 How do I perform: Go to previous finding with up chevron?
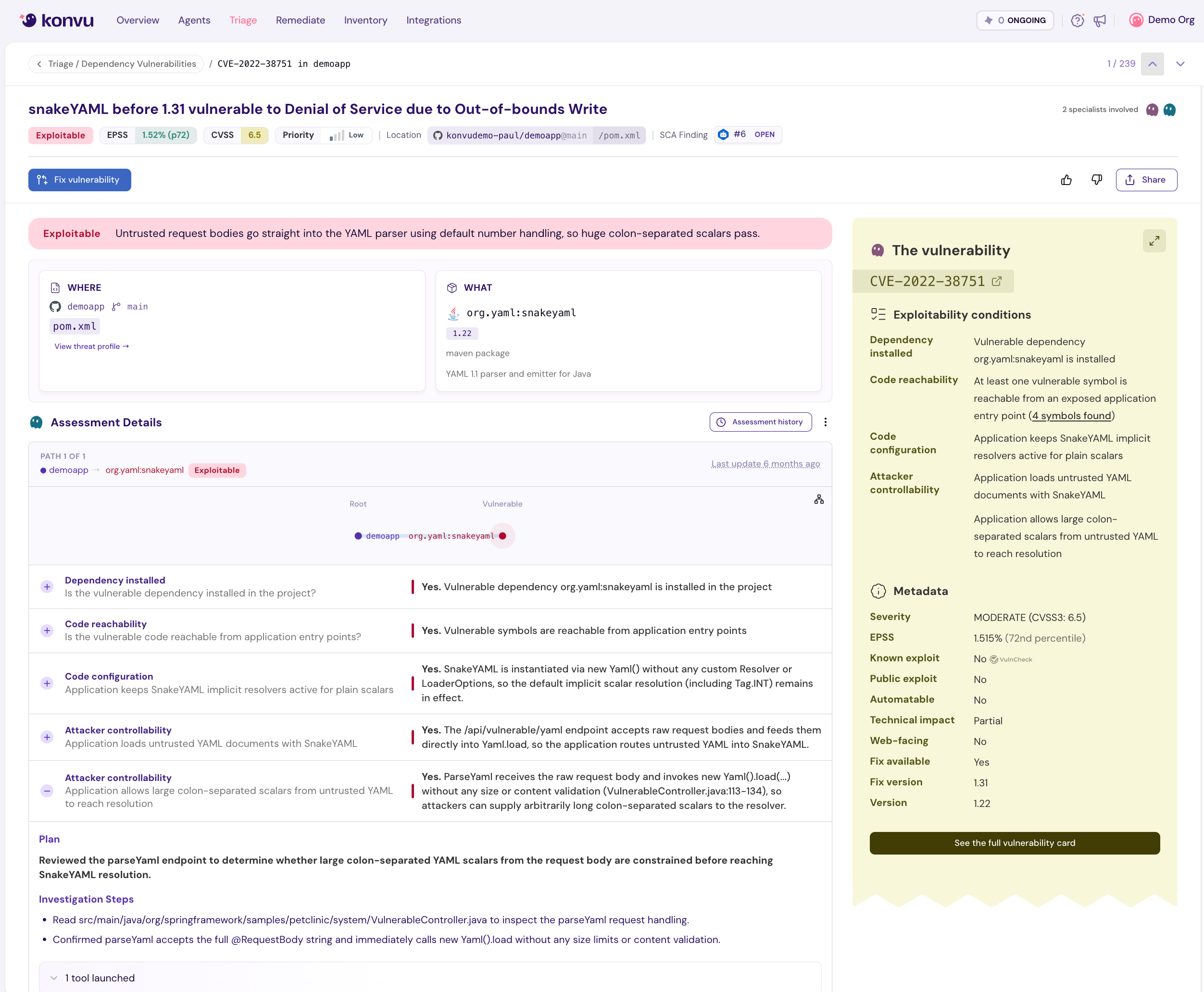tap(1152, 64)
